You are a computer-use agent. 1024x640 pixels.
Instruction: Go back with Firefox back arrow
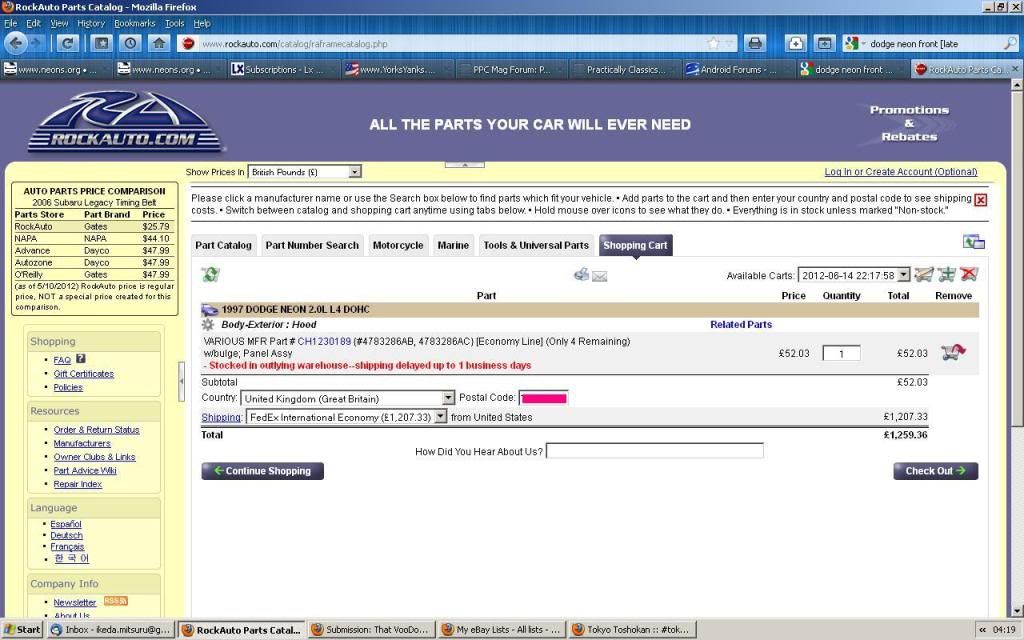(16, 44)
